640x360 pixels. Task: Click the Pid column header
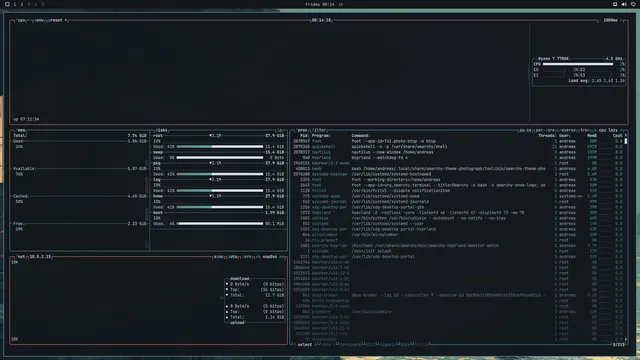[x=304, y=136]
